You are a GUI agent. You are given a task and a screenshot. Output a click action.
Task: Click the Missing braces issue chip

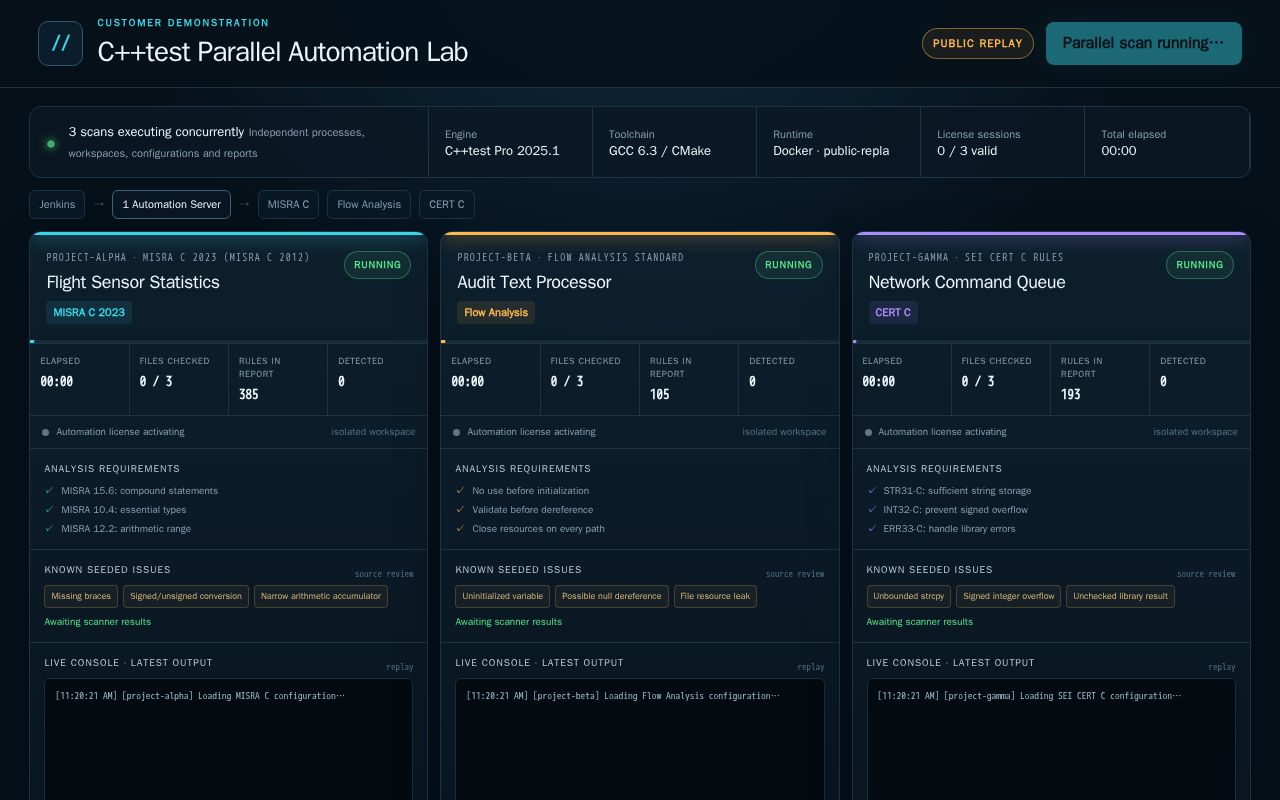pos(81,596)
